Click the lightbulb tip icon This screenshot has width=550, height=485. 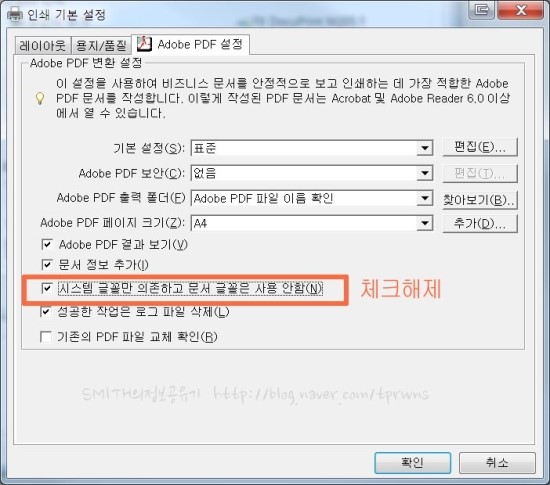[x=40, y=98]
